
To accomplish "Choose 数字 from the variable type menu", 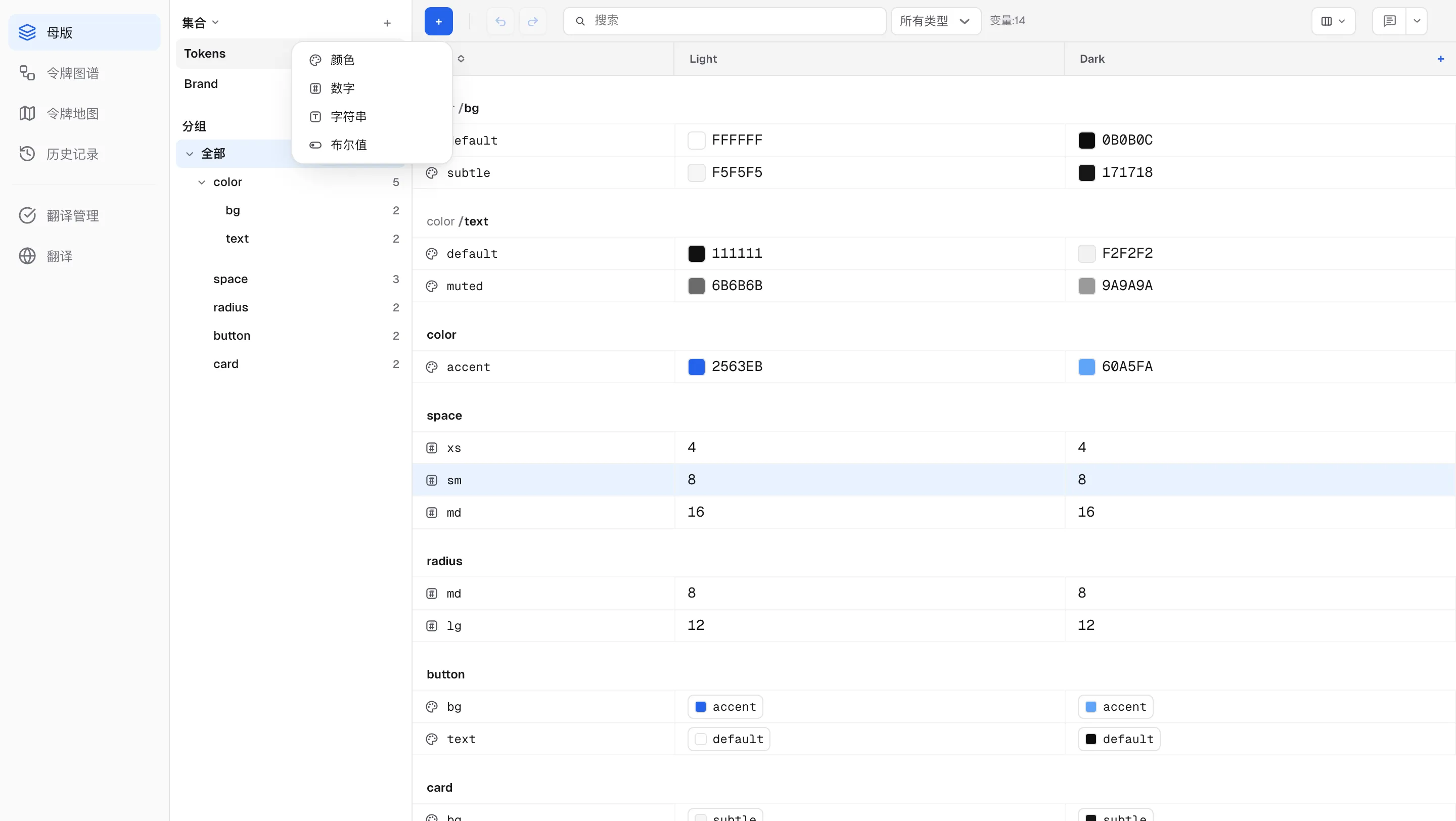I will pyautogui.click(x=372, y=88).
